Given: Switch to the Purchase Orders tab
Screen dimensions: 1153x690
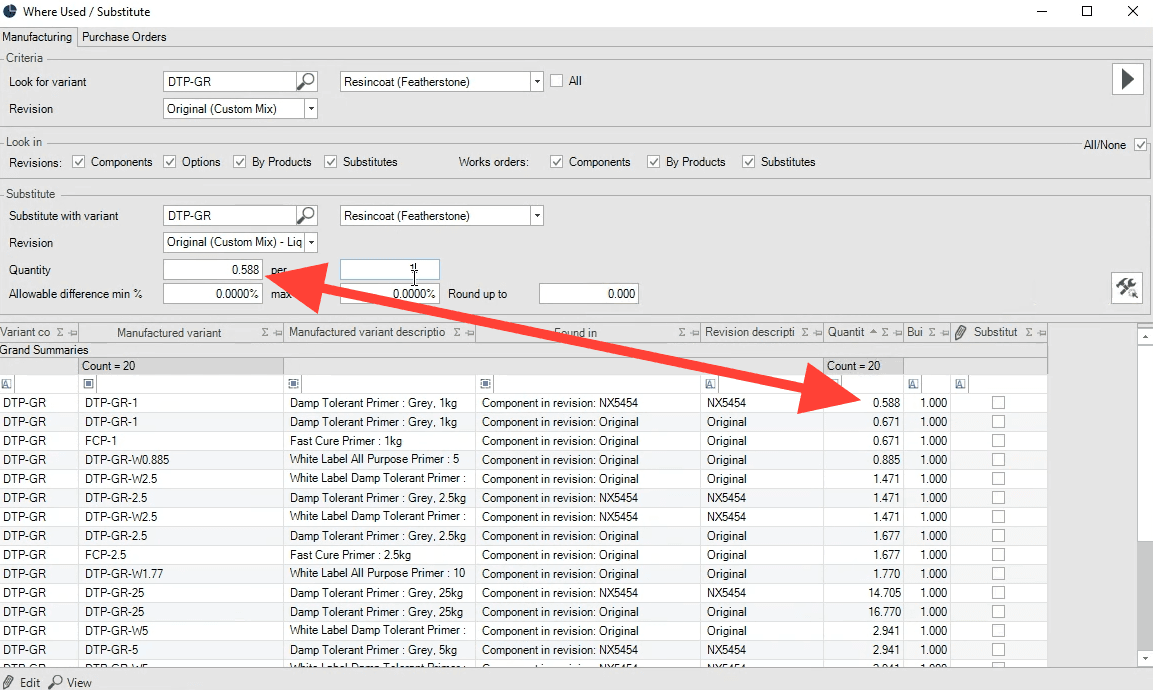Looking at the screenshot, I should click(124, 37).
